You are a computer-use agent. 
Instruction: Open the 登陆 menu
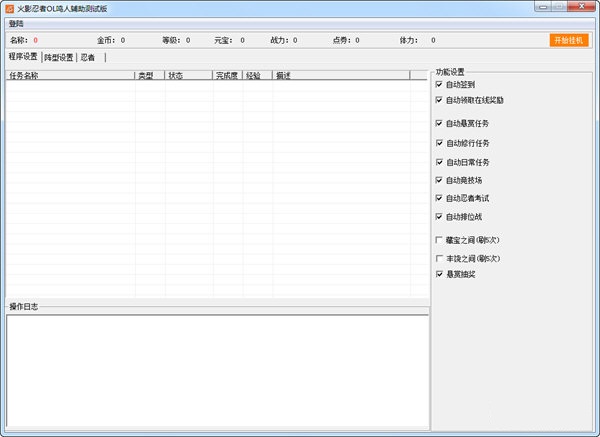[16, 24]
